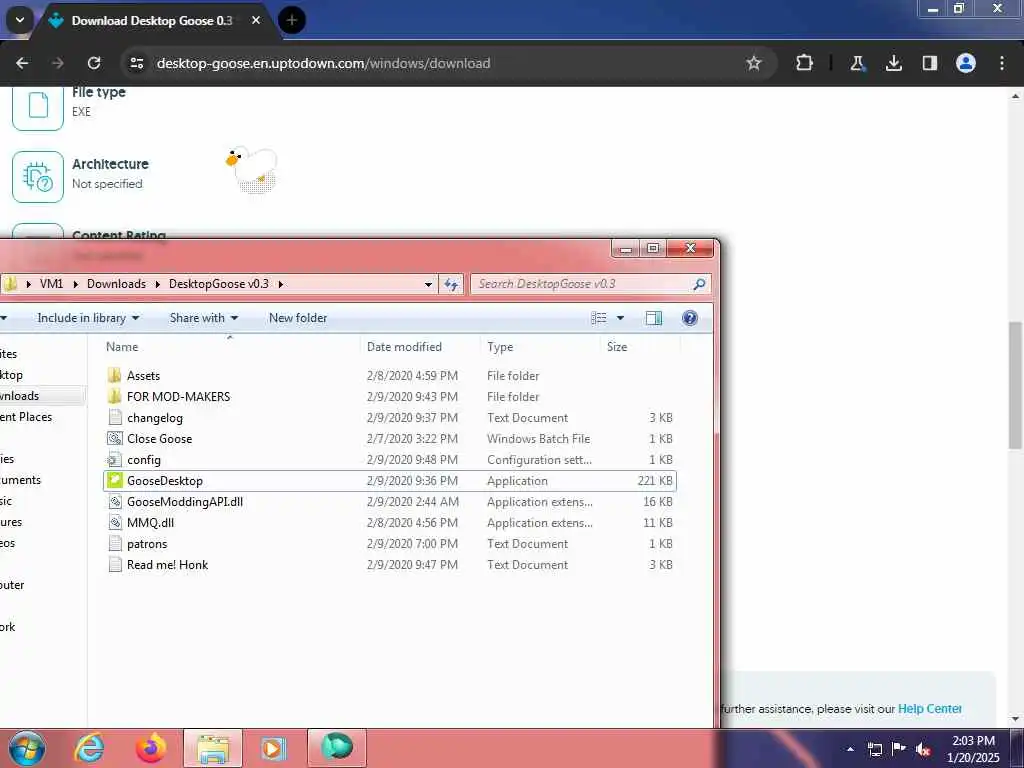Open Chrome profile avatar
The image size is (1024, 768).
coord(966,63)
